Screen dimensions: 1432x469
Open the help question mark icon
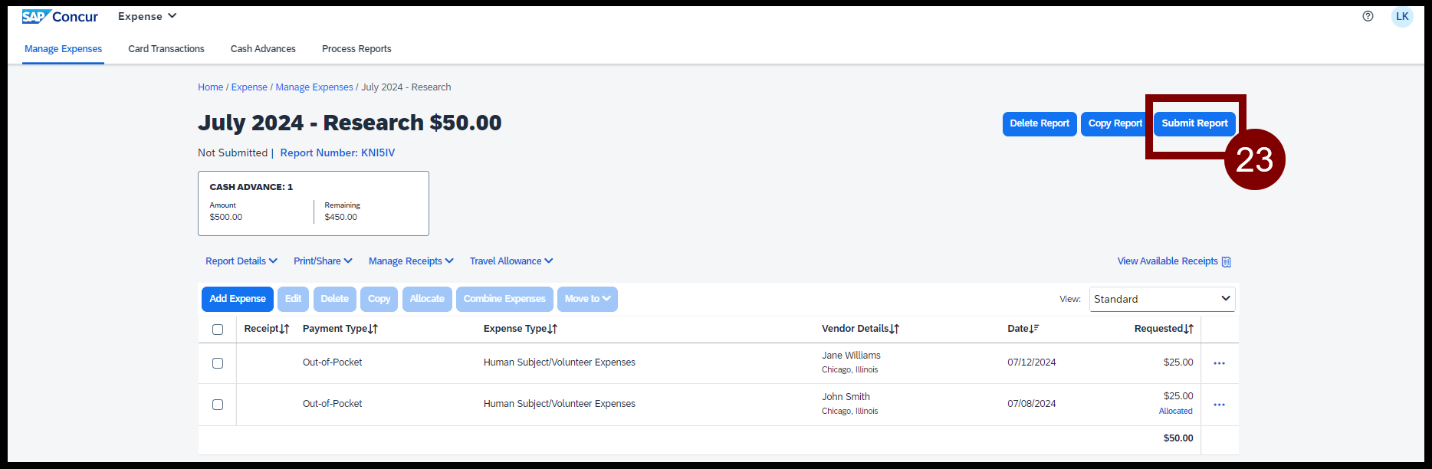point(1368,16)
